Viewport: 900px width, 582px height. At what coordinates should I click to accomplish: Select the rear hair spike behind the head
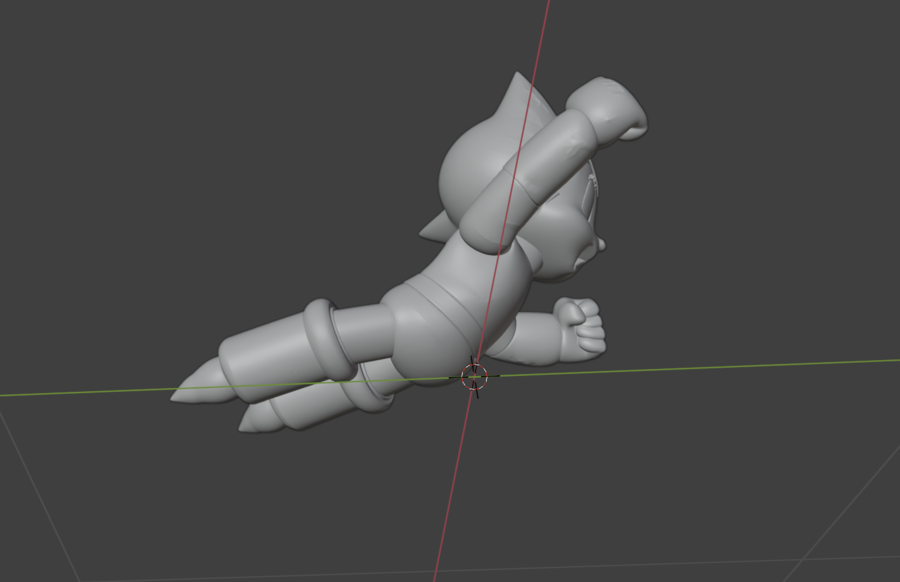coord(434,229)
